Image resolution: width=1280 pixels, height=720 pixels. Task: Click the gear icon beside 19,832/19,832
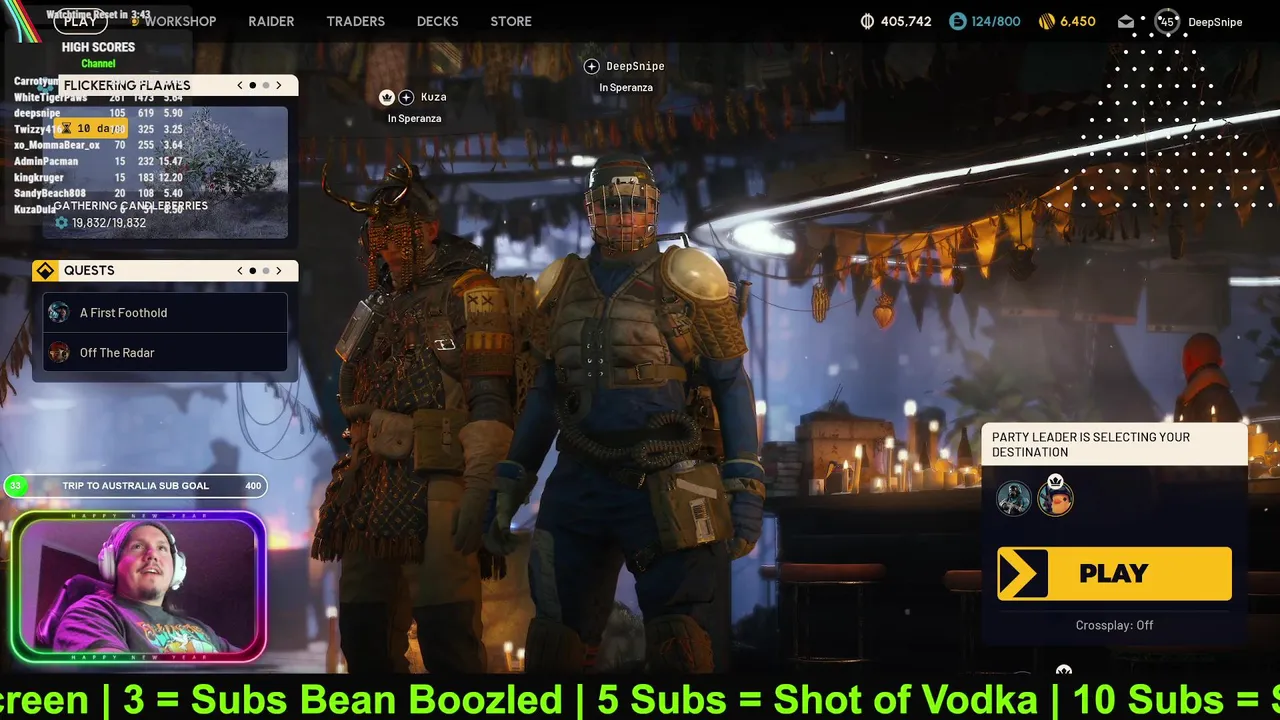(61, 223)
